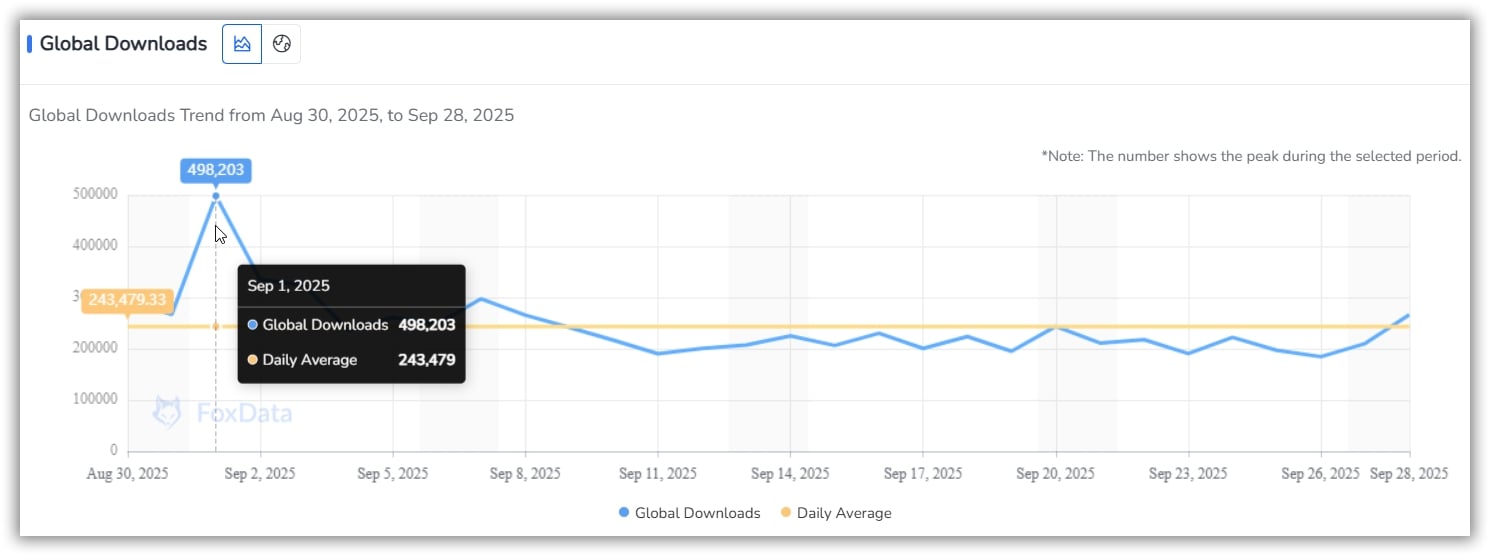Click the Daily Average marker on Sep 1

click(x=216, y=326)
